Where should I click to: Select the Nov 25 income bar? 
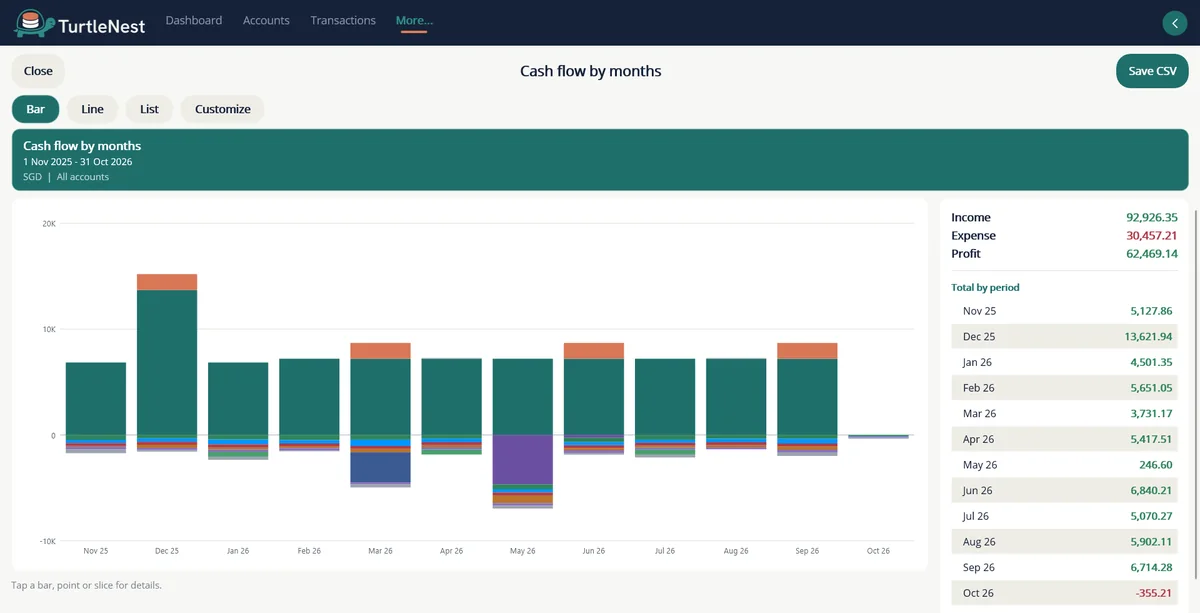tap(96, 399)
